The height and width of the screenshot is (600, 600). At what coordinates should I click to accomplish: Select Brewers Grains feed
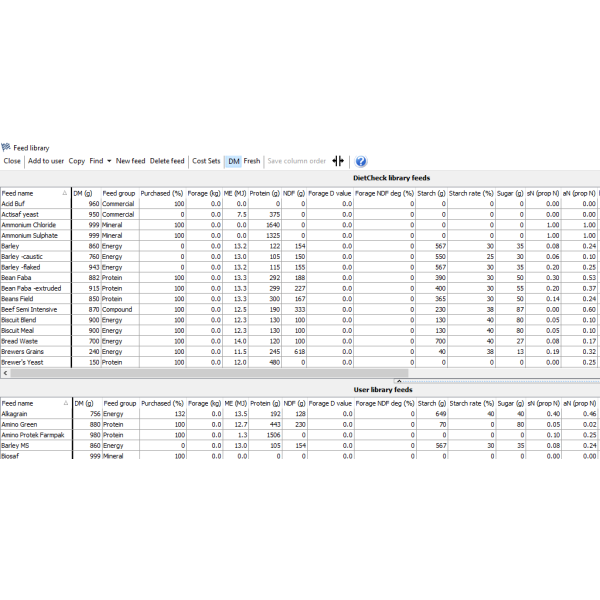point(23,352)
